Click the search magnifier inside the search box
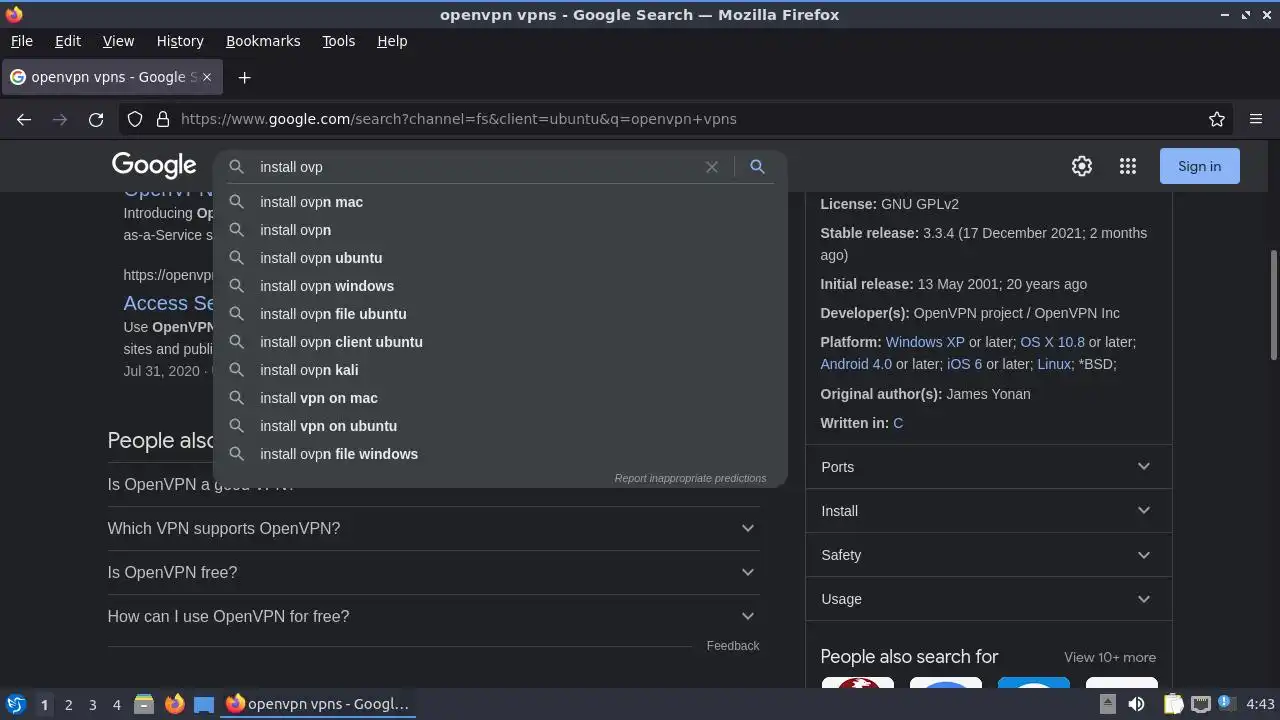The height and width of the screenshot is (720, 1280). pos(237,167)
